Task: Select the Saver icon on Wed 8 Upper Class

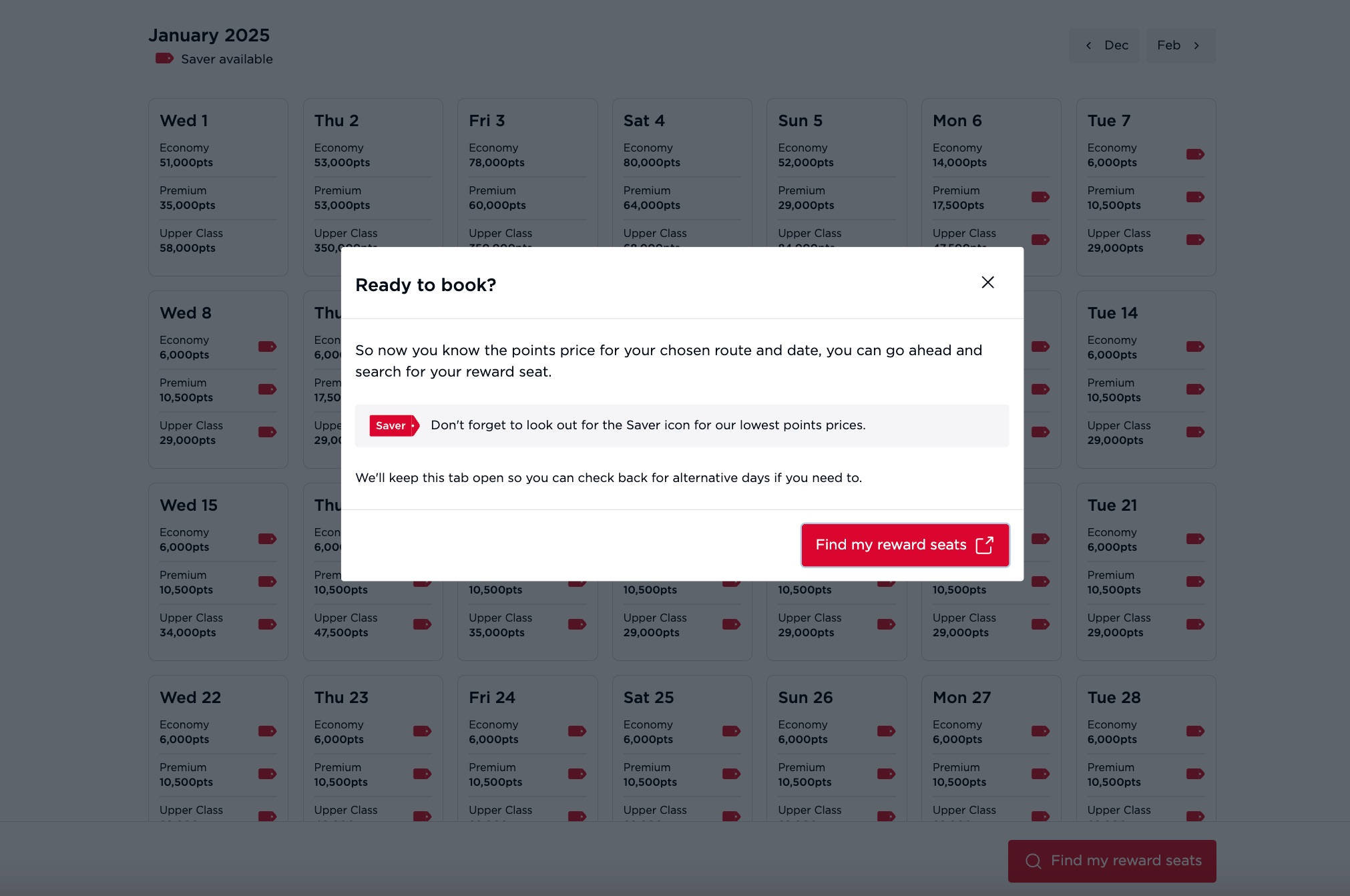Action: coord(266,432)
